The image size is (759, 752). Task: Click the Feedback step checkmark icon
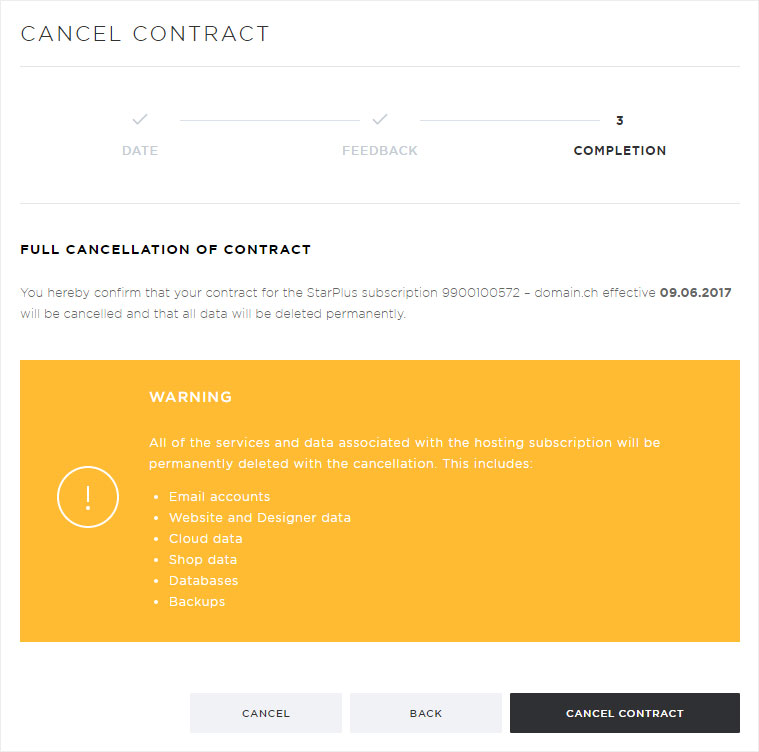[380, 119]
